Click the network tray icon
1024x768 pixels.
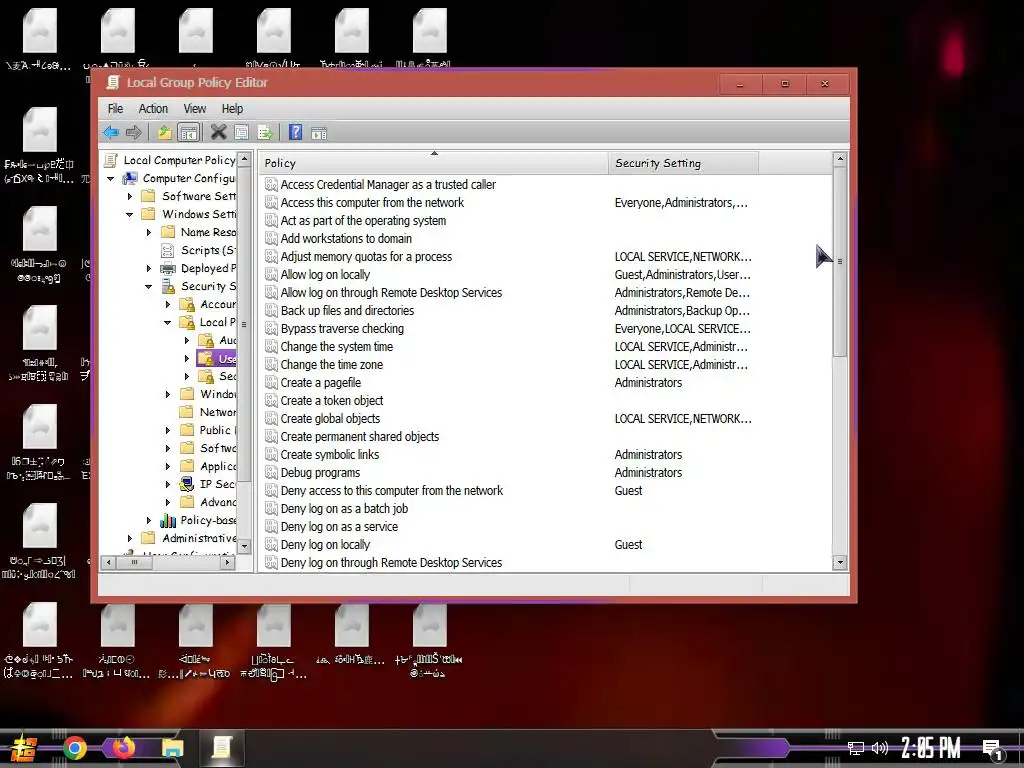click(x=856, y=748)
